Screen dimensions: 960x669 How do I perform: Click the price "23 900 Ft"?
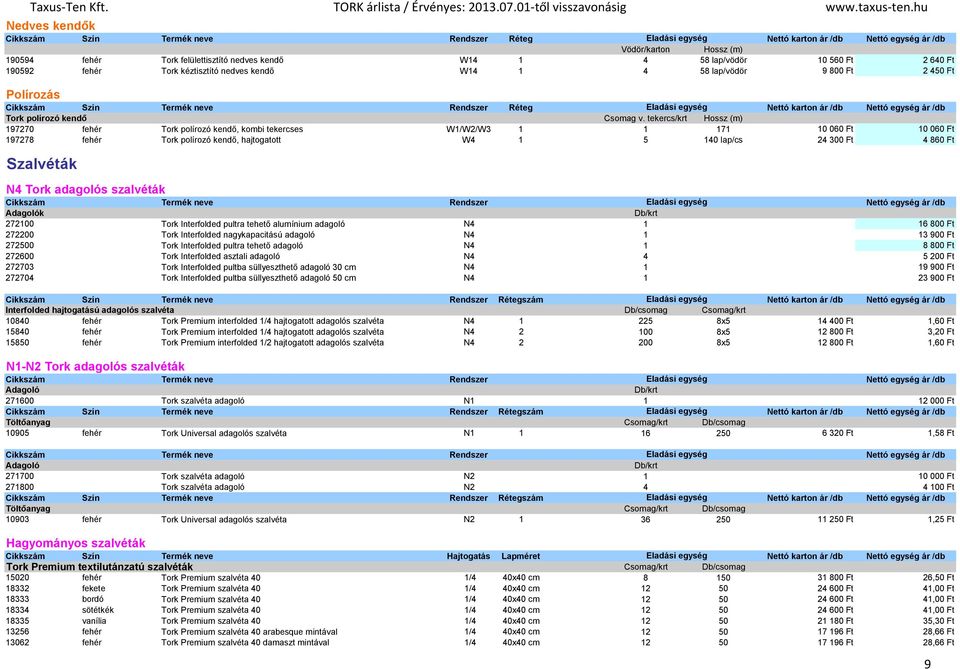tap(936, 278)
